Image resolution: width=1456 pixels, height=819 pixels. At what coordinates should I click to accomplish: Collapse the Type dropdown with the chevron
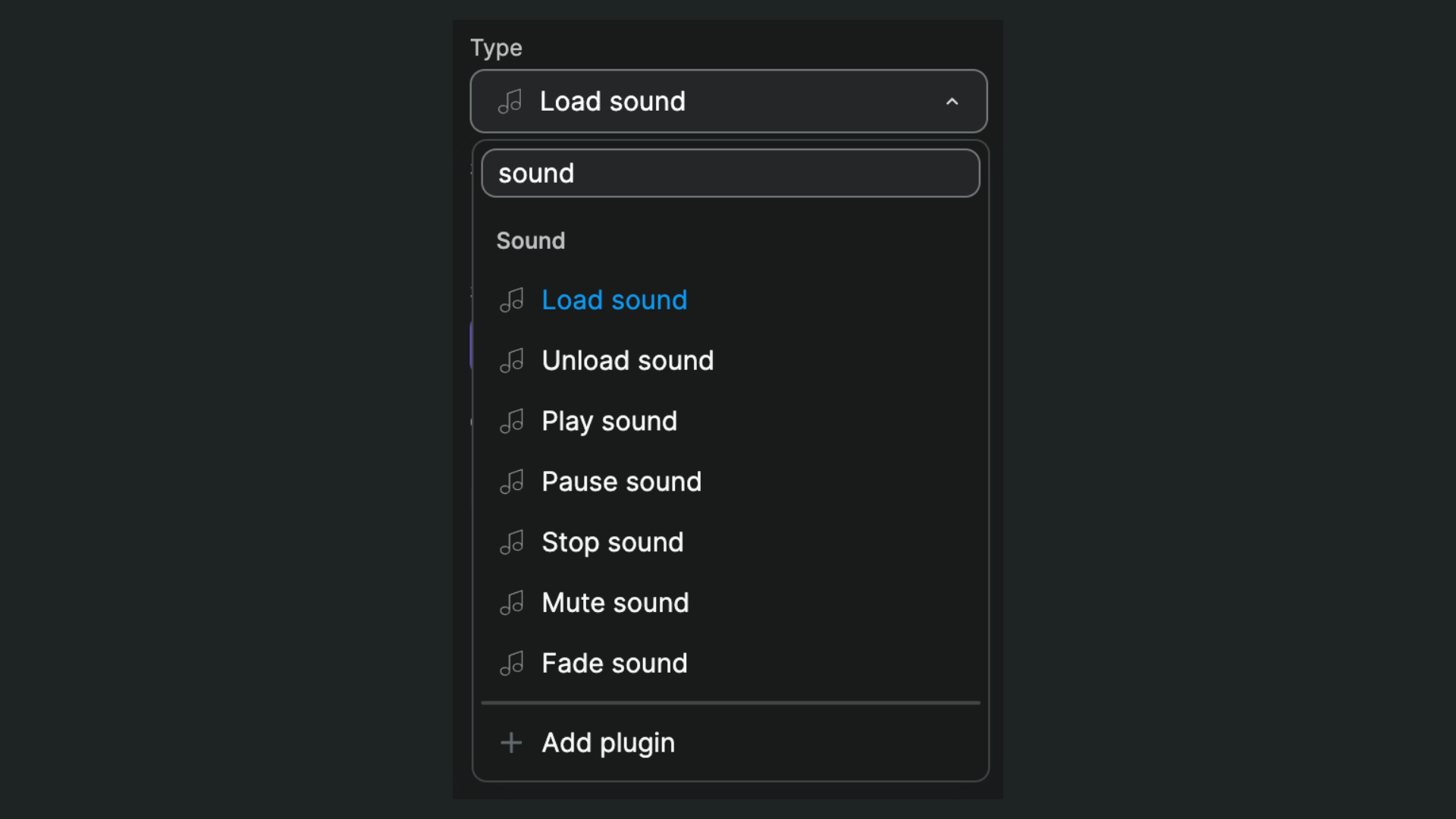point(952,101)
